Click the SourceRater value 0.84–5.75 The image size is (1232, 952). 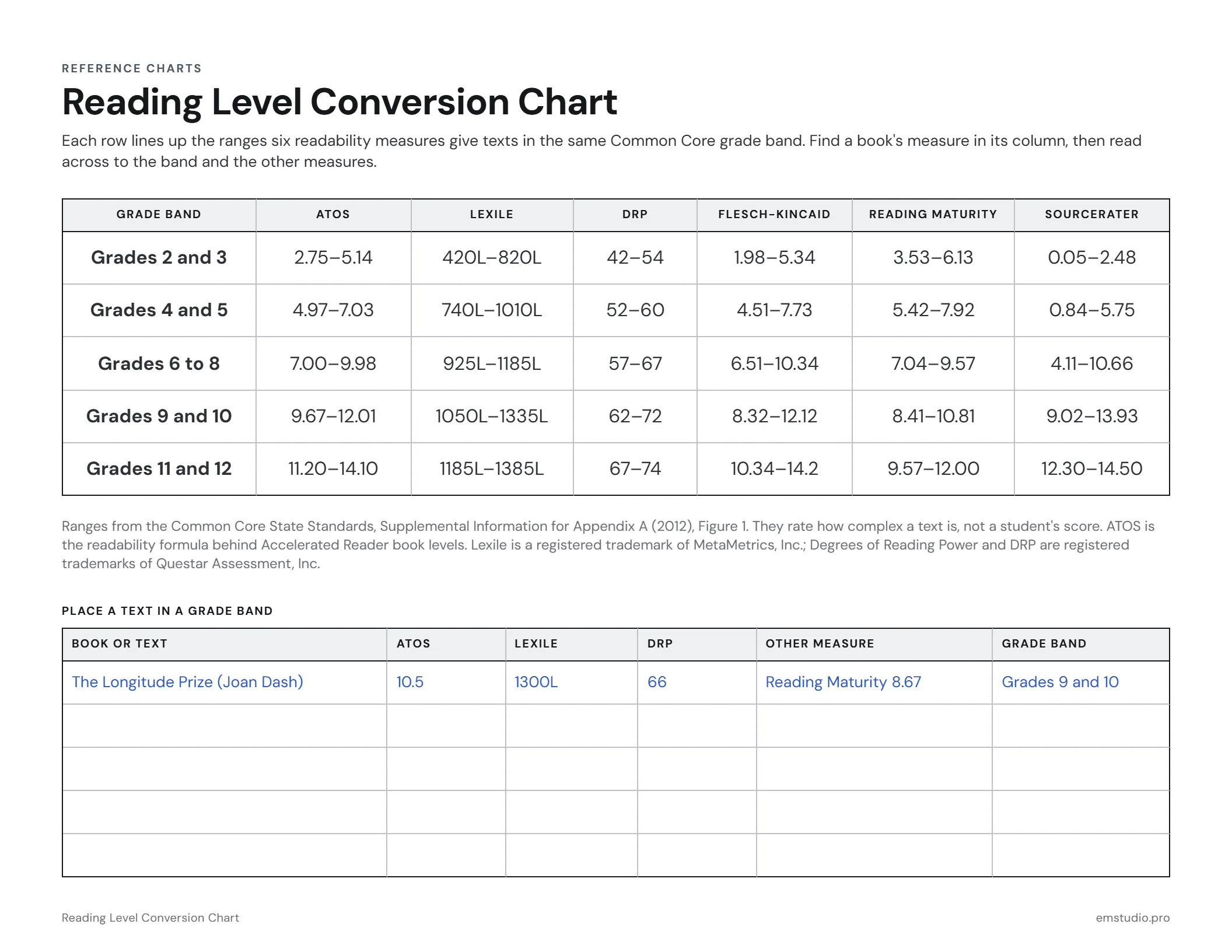1091,310
